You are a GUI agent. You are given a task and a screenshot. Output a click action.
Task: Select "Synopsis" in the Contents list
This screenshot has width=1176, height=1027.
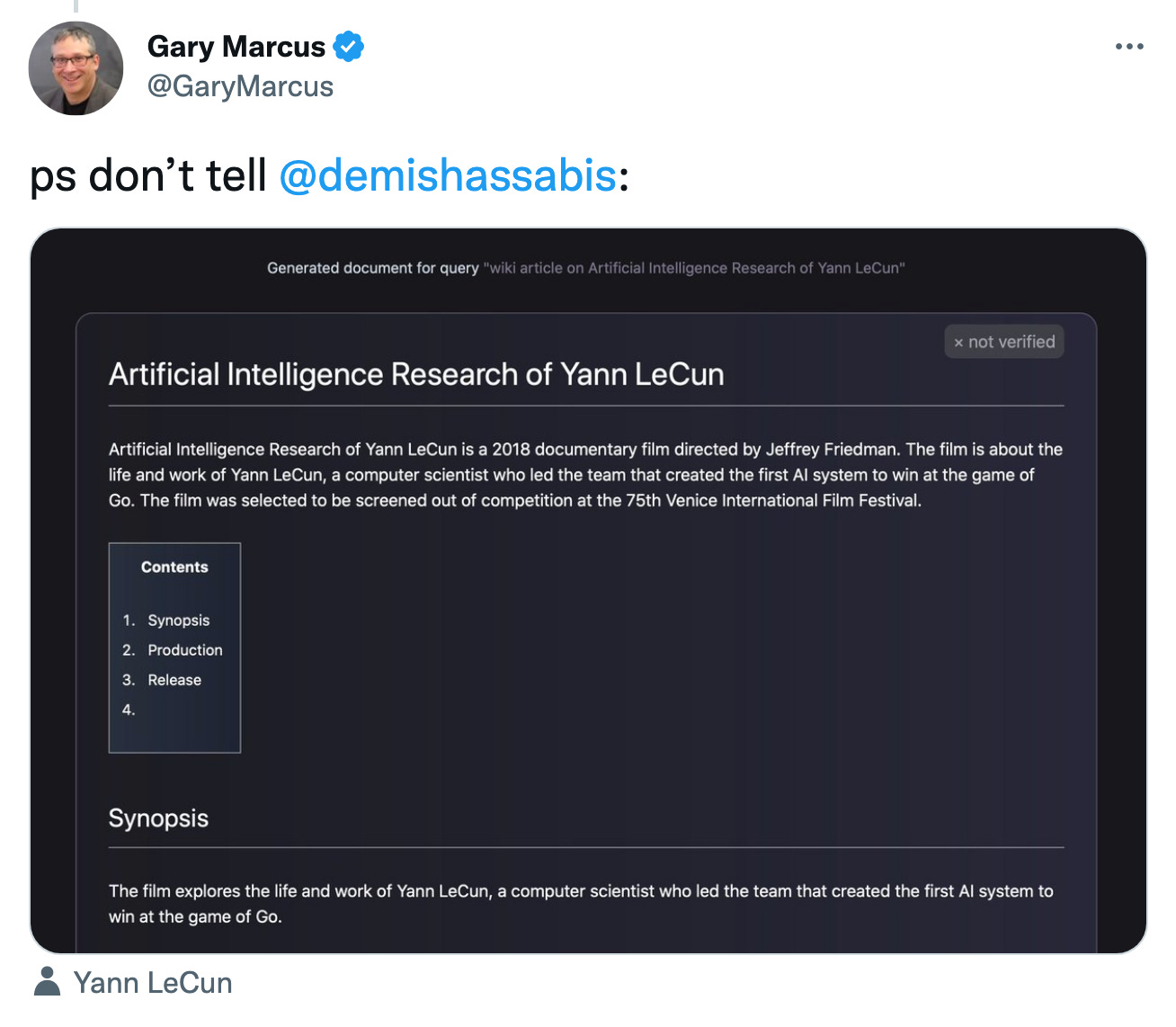[x=178, y=621]
